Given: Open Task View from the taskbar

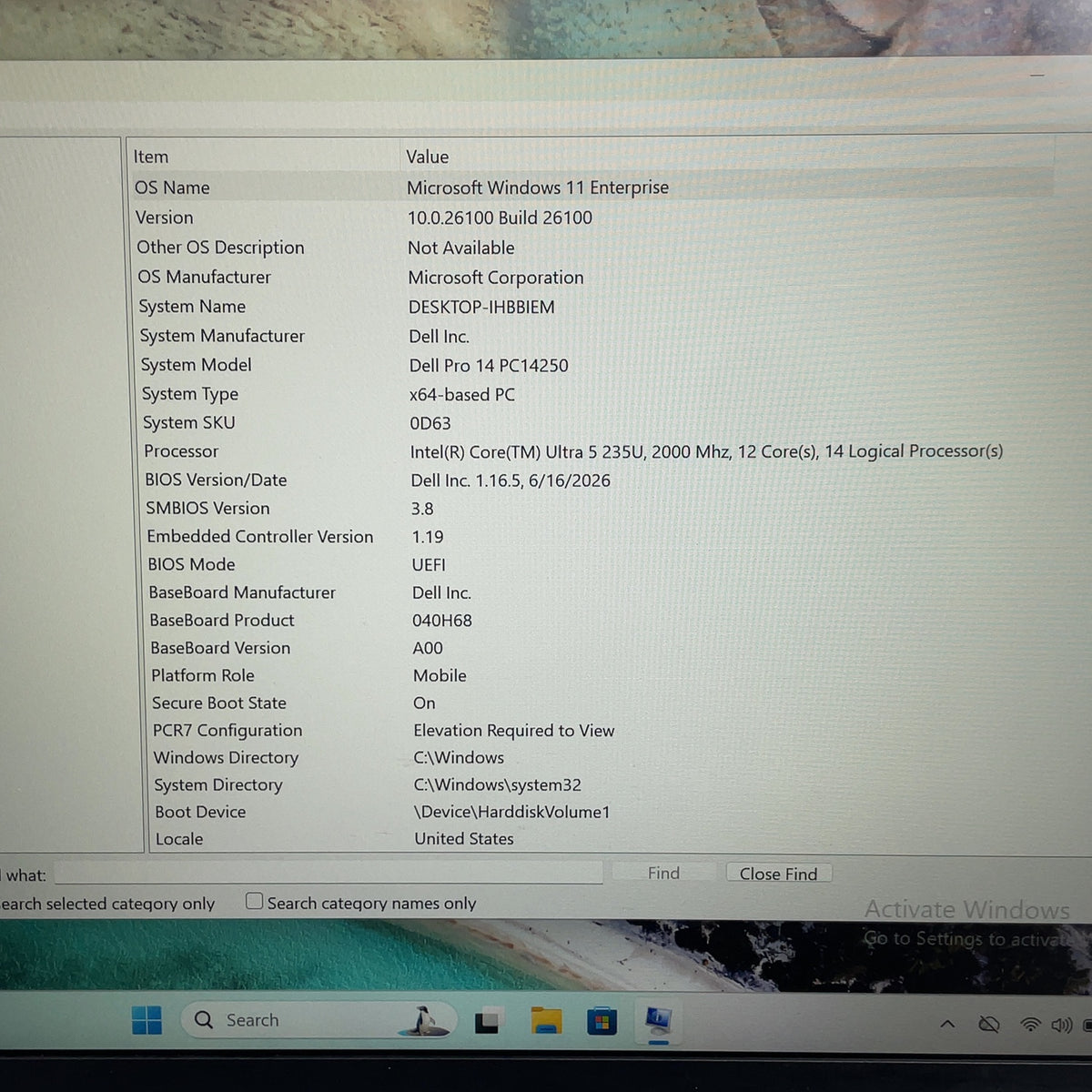Looking at the screenshot, I should (487, 1022).
